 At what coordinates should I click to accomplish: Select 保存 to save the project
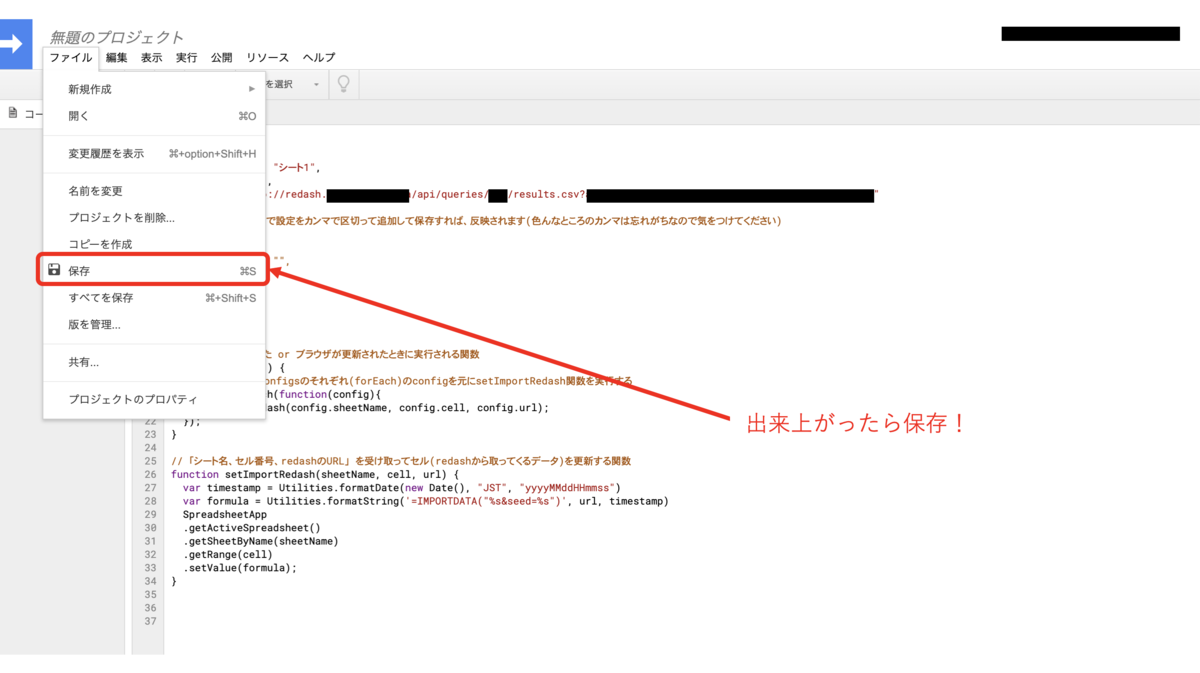(x=80, y=268)
